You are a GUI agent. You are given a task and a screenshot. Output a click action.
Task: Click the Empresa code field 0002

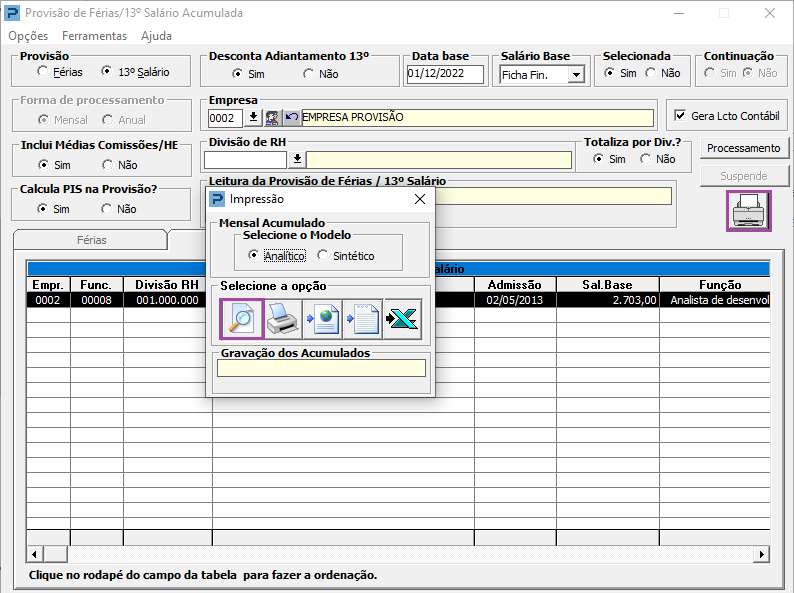click(225, 118)
